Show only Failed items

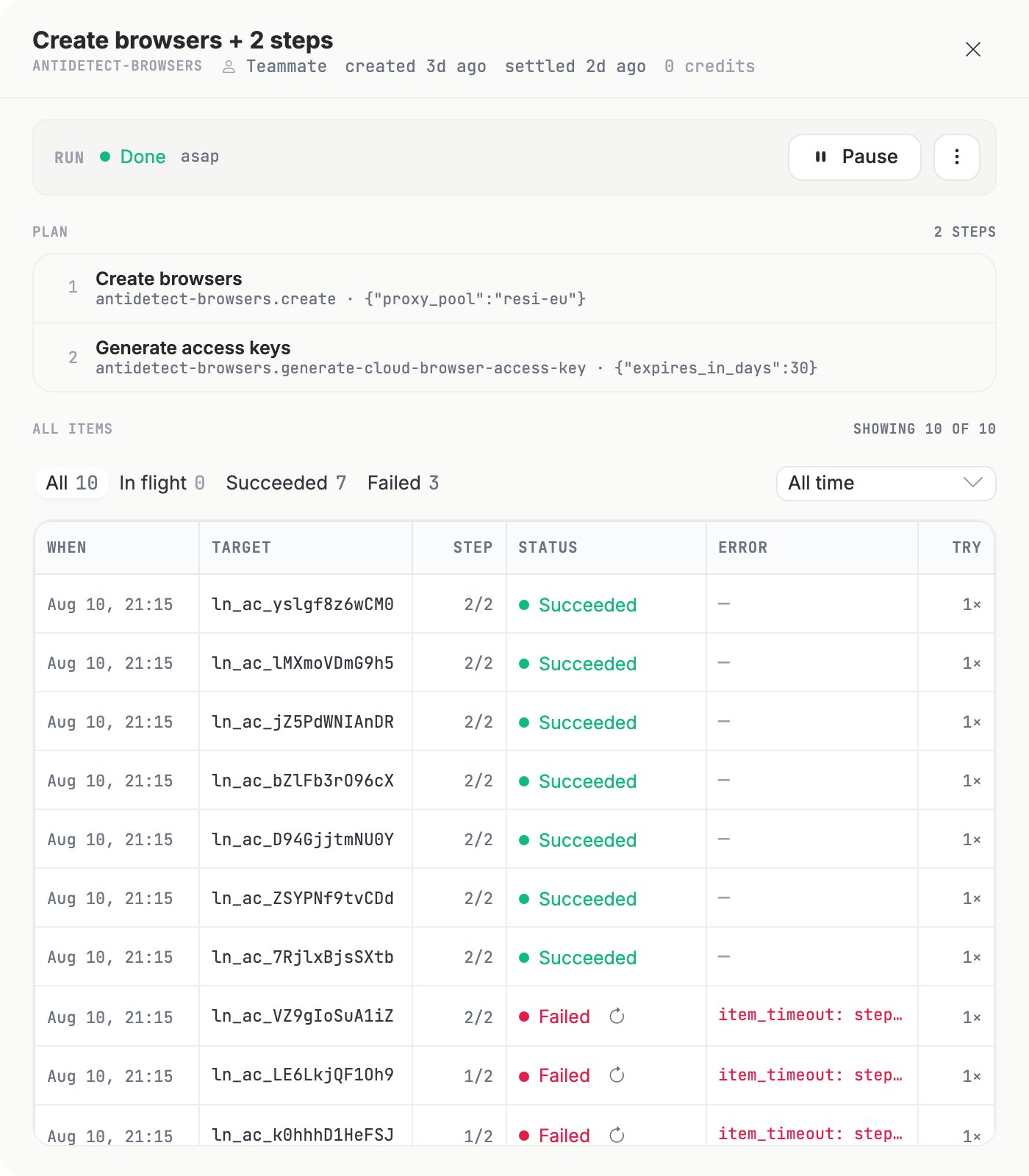point(403,483)
